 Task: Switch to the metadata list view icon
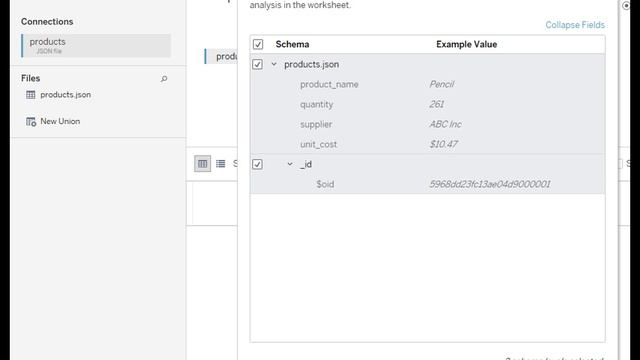pyautogui.click(x=220, y=164)
